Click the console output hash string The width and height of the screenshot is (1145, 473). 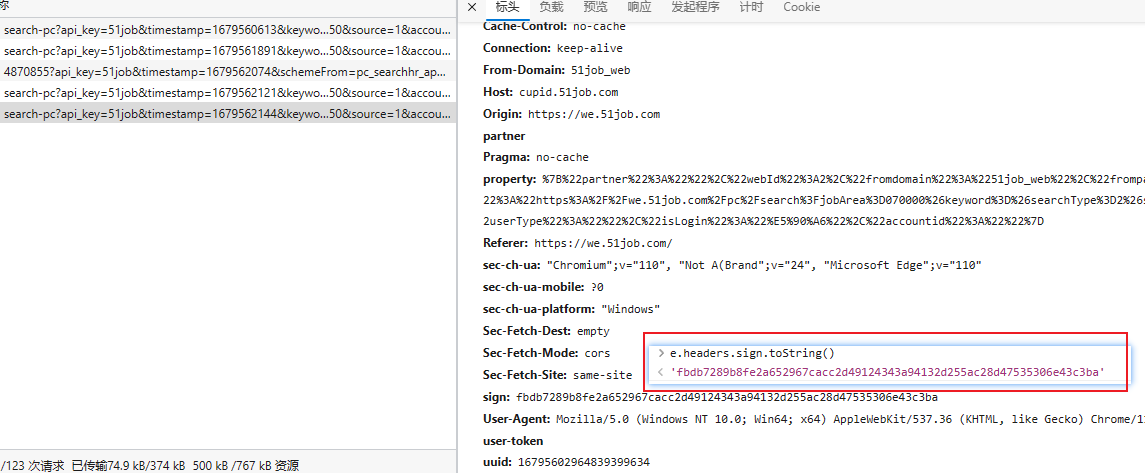(x=887, y=372)
